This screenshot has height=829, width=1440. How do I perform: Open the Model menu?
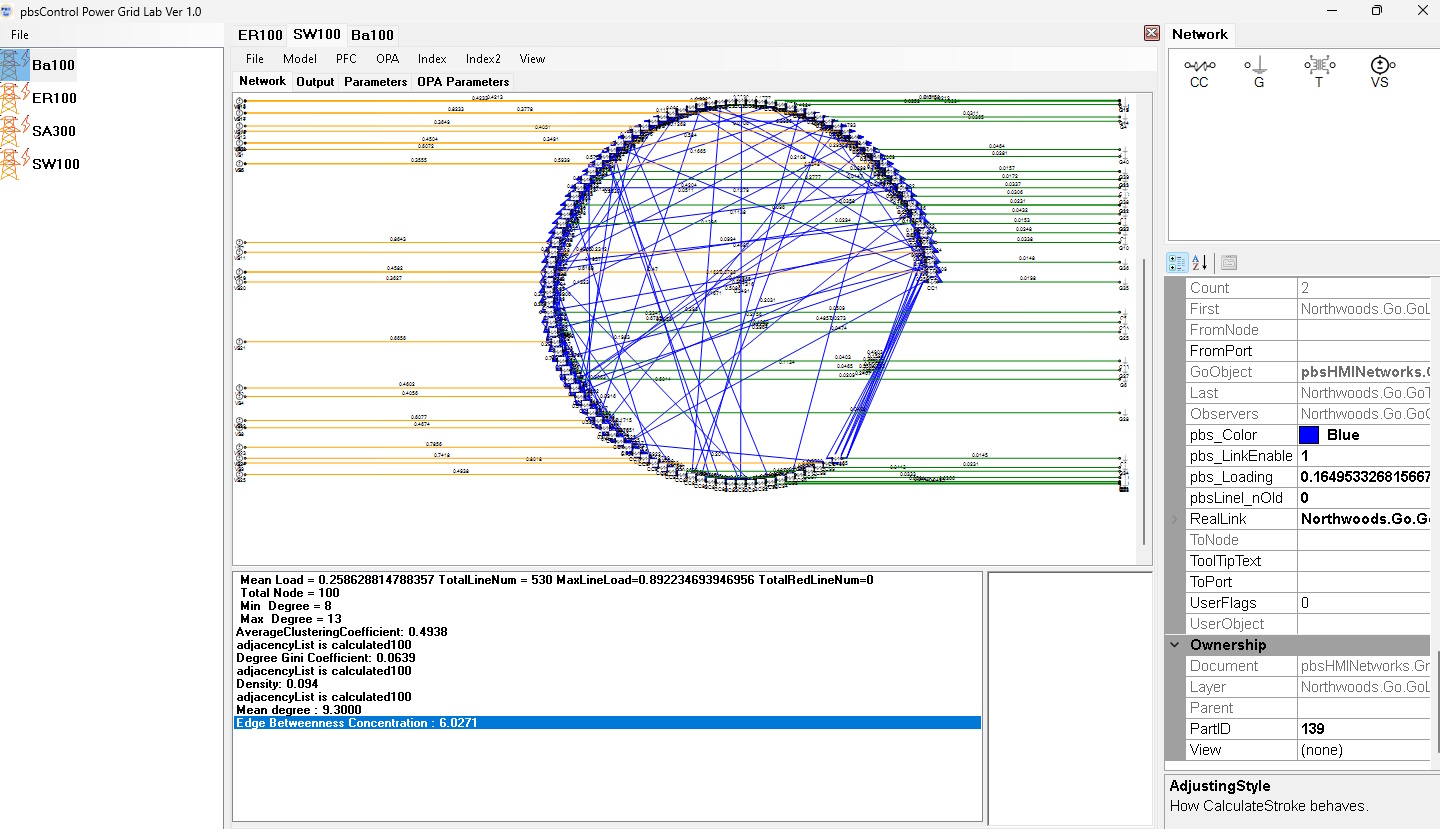coord(300,59)
